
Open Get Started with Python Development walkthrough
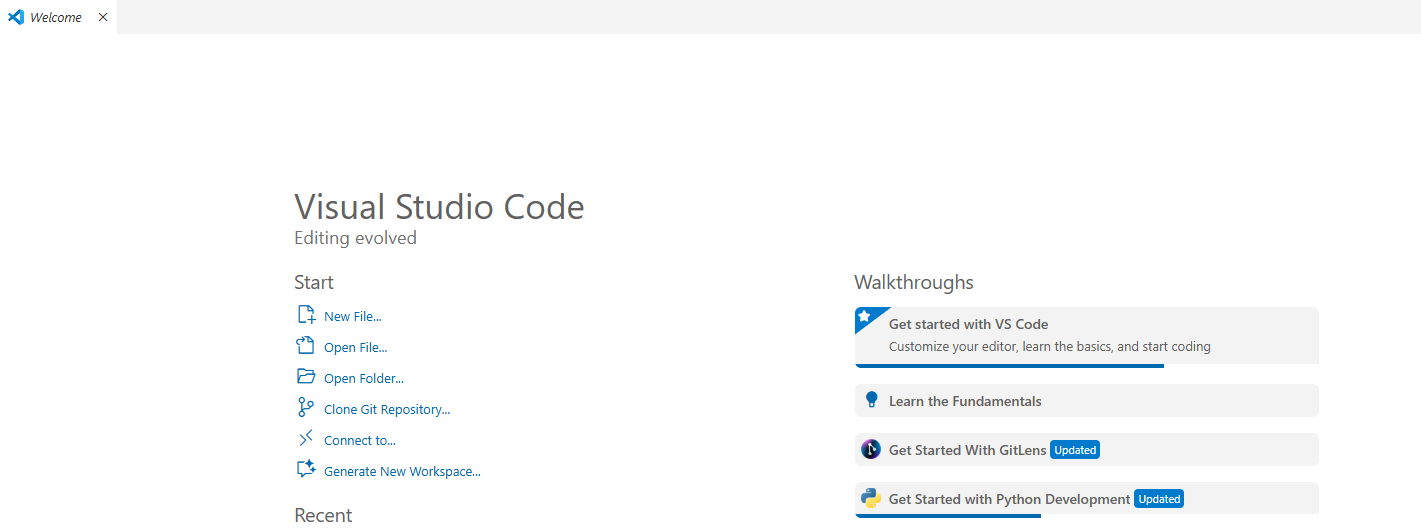(x=1087, y=498)
